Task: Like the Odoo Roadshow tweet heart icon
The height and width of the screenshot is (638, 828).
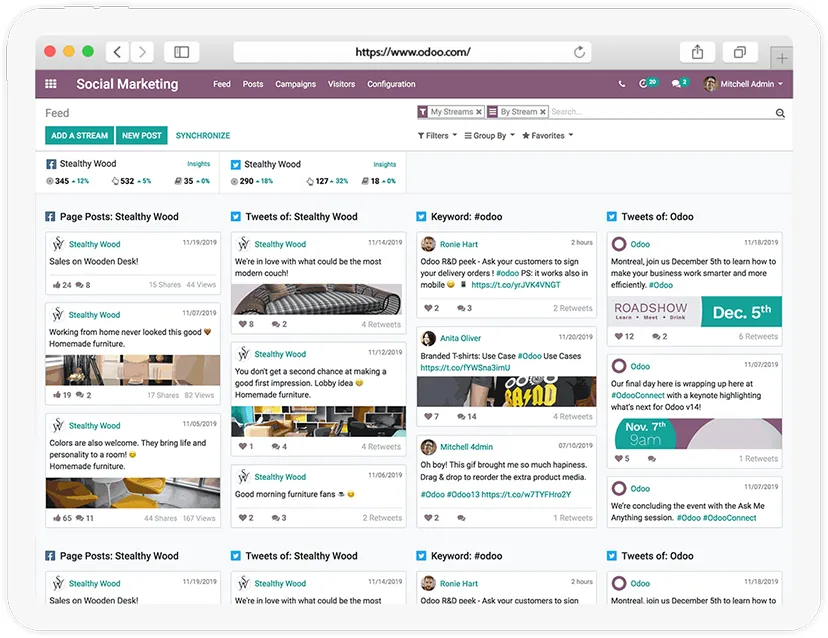Action: pos(618,336)
